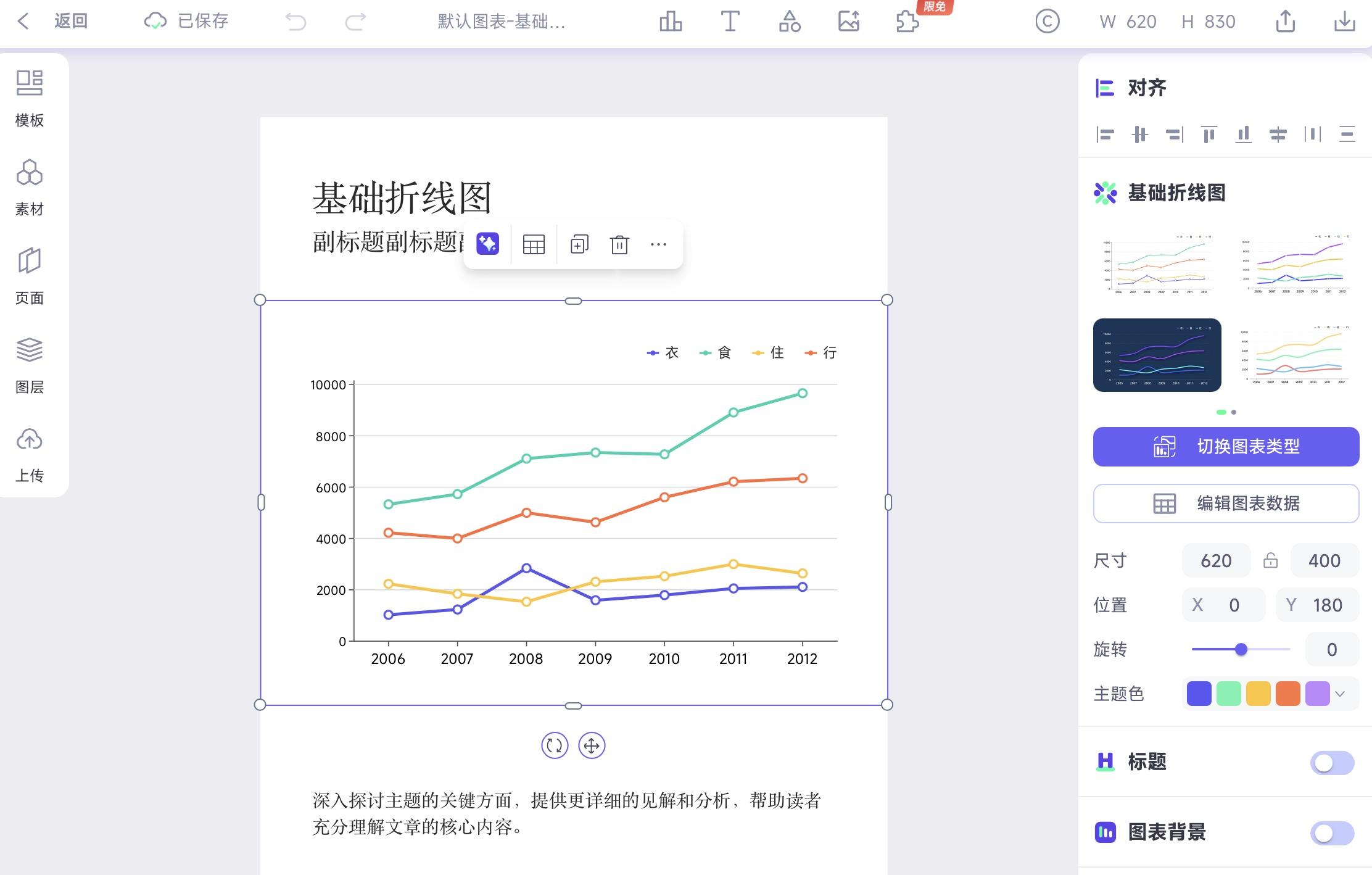The image size is (1372, 875).
Task: Select the purple line chart style thumbnail
Action: (x=1295, y=263)
